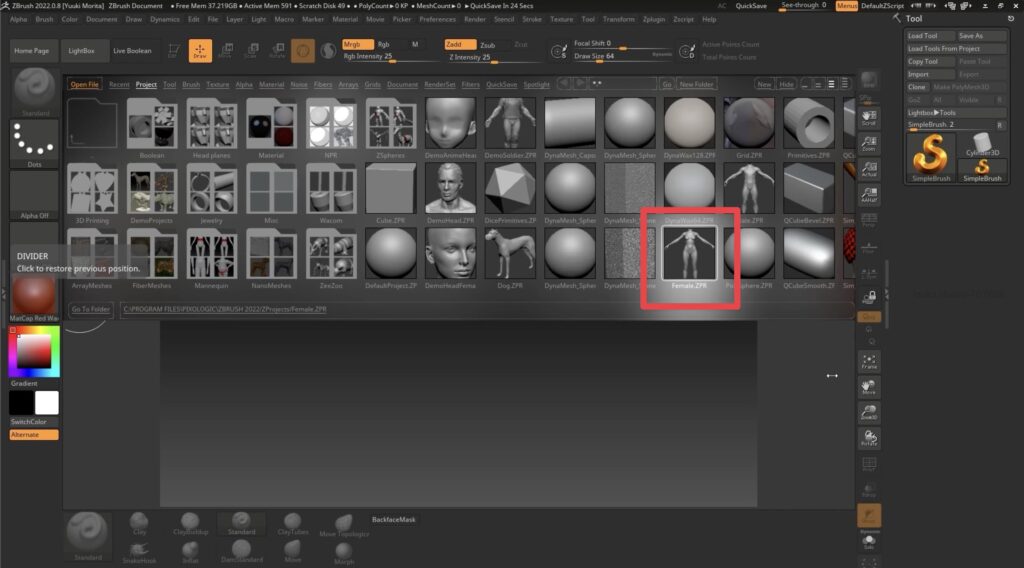
Task: Switch to the Brush tab in LightBox
Action: tap(190, 85)
